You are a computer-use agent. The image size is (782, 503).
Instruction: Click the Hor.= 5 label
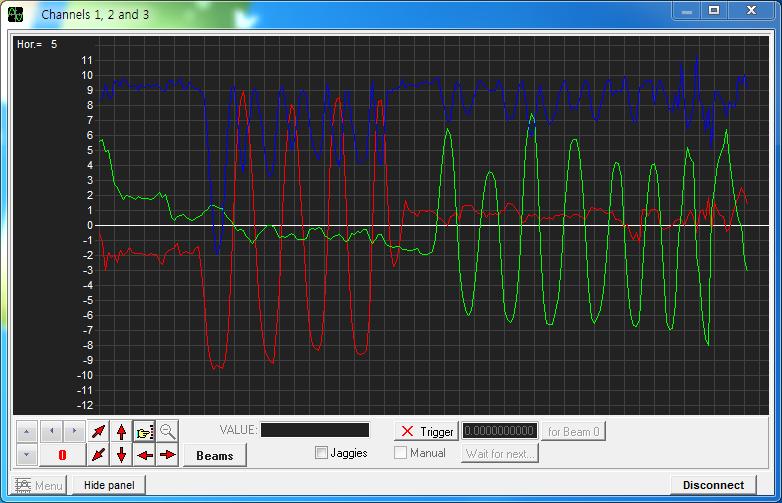[x=37, y=44]
